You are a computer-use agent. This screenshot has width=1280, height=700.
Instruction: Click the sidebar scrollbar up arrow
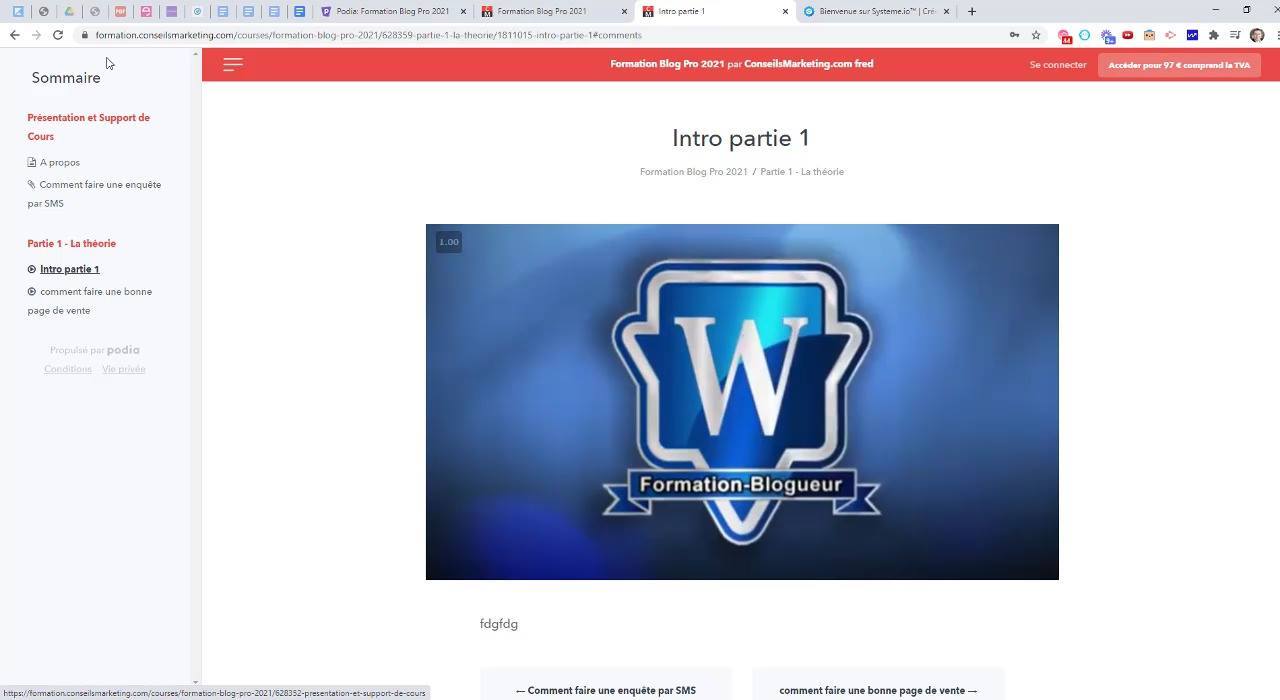click(195, 54)
